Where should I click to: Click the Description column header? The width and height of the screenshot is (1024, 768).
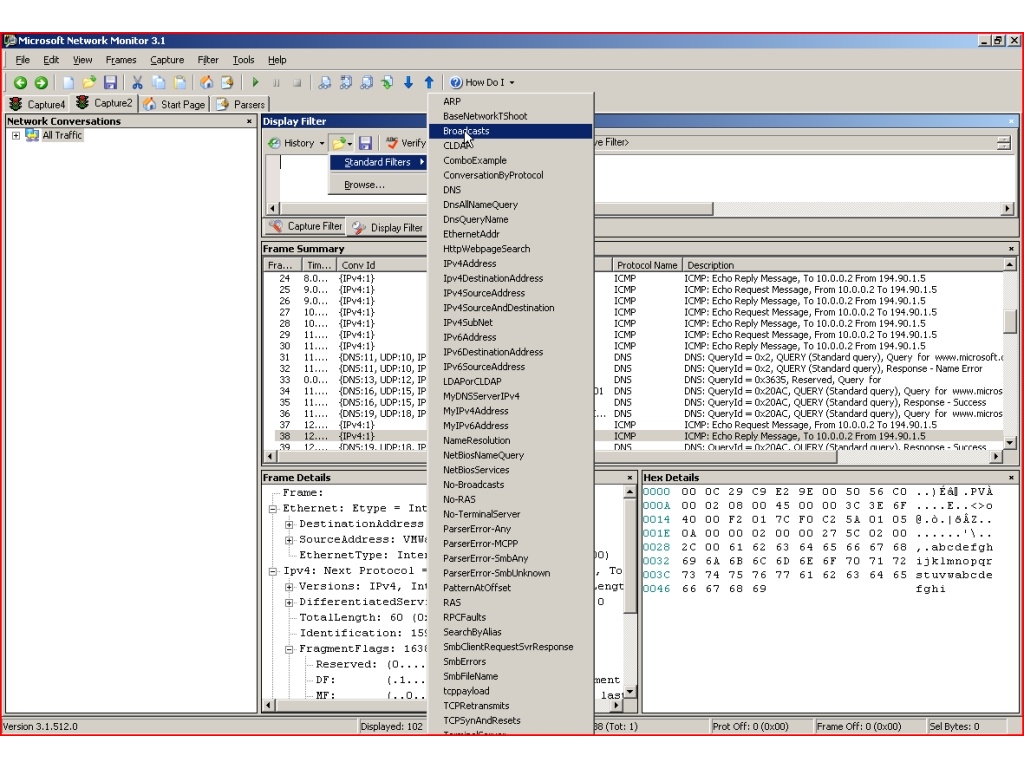click(x=842, y=265)
